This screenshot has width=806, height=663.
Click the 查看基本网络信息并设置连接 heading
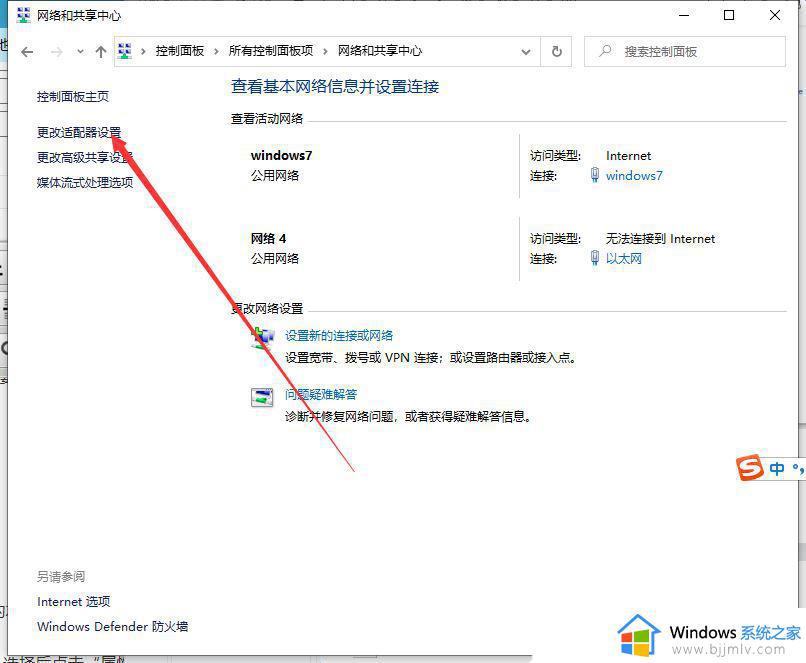pos(335,86)
